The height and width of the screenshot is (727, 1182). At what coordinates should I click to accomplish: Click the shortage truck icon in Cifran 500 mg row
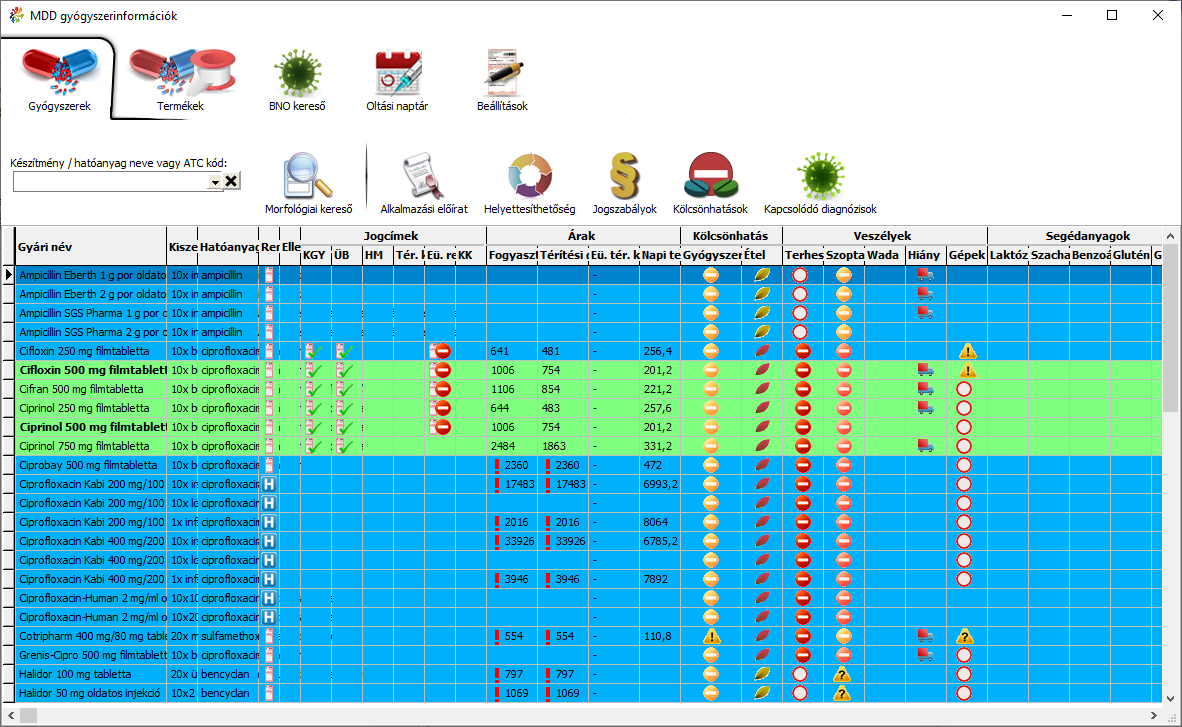pyautogui.click(x=926, y=389)
